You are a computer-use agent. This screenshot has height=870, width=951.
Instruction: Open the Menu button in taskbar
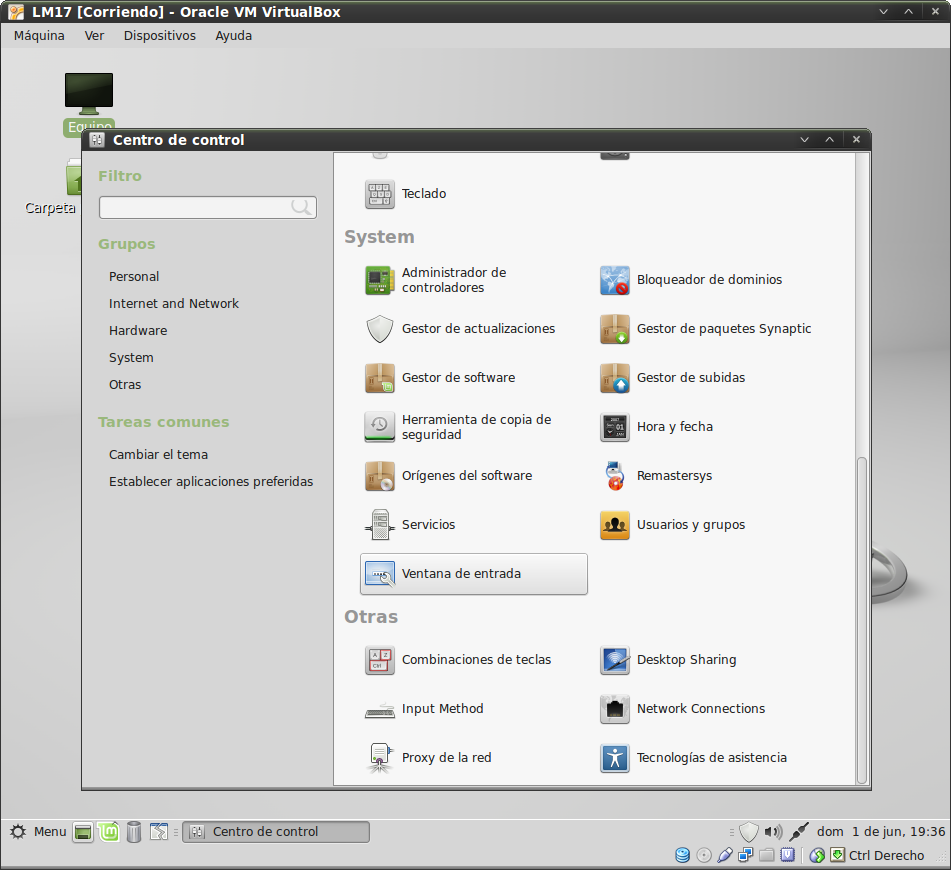tap(38, 832)
